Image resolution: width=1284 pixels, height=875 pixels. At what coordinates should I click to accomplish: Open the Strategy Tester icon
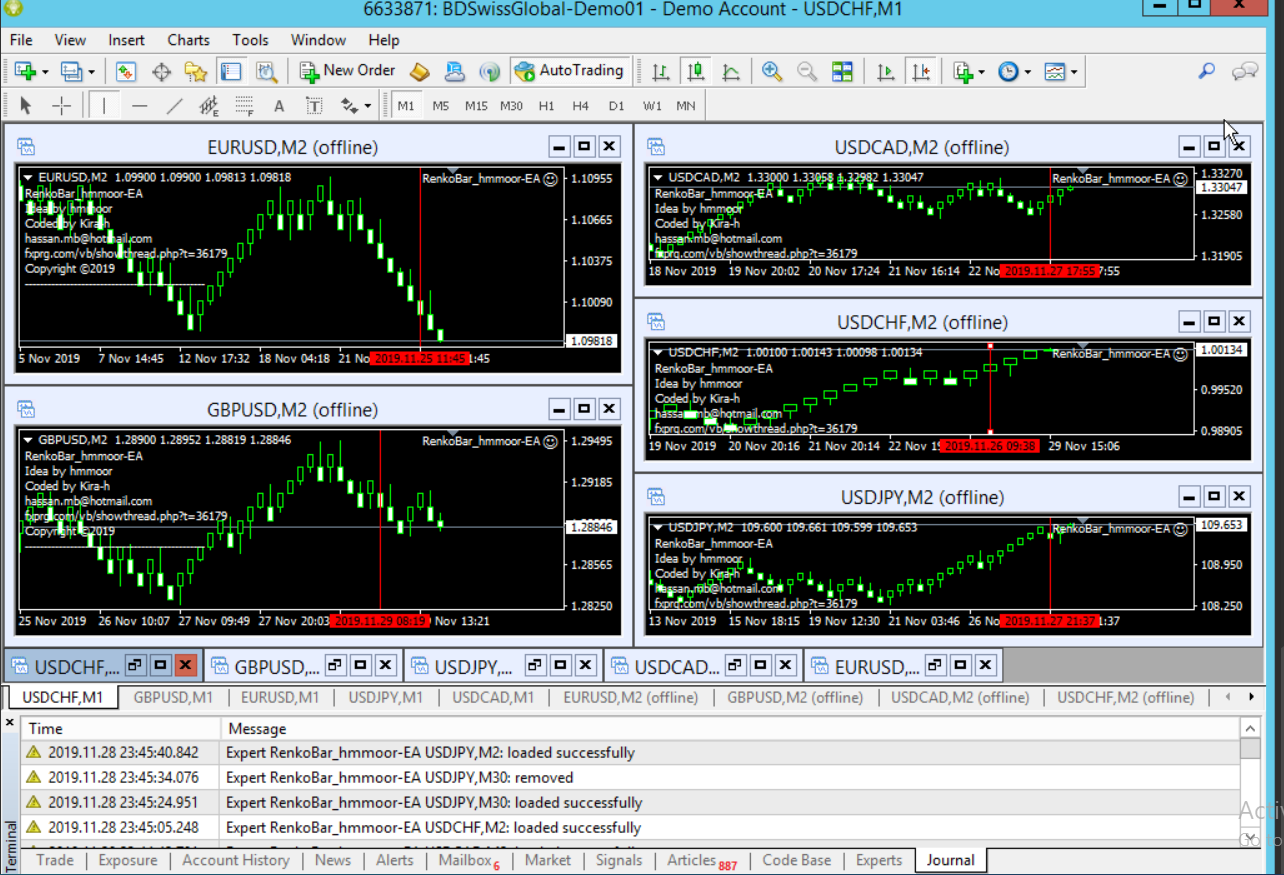266,71
